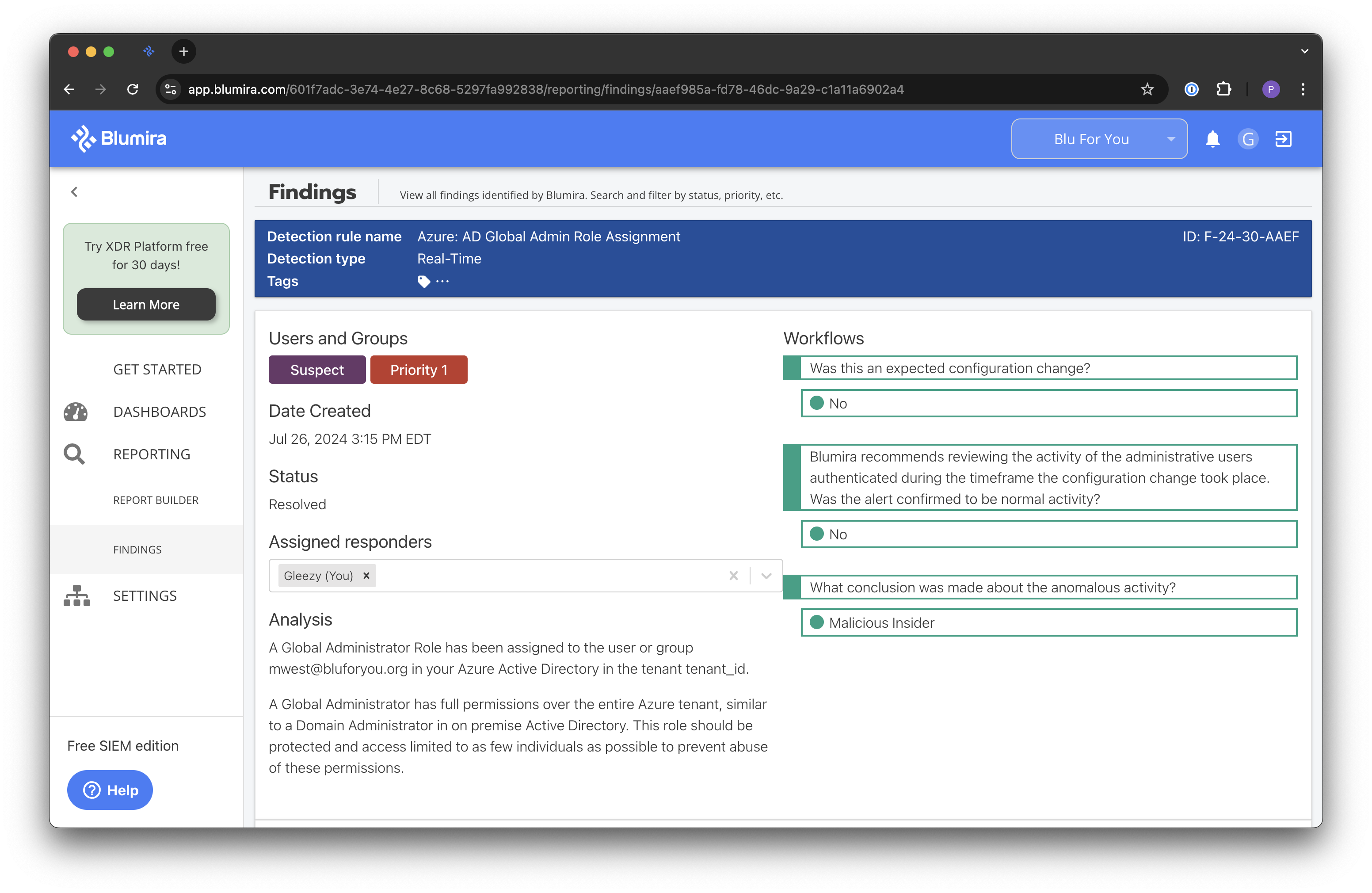Click Azure: AD Global Admin Role Assignment
1372x893 pixels.
pos(549,237)
